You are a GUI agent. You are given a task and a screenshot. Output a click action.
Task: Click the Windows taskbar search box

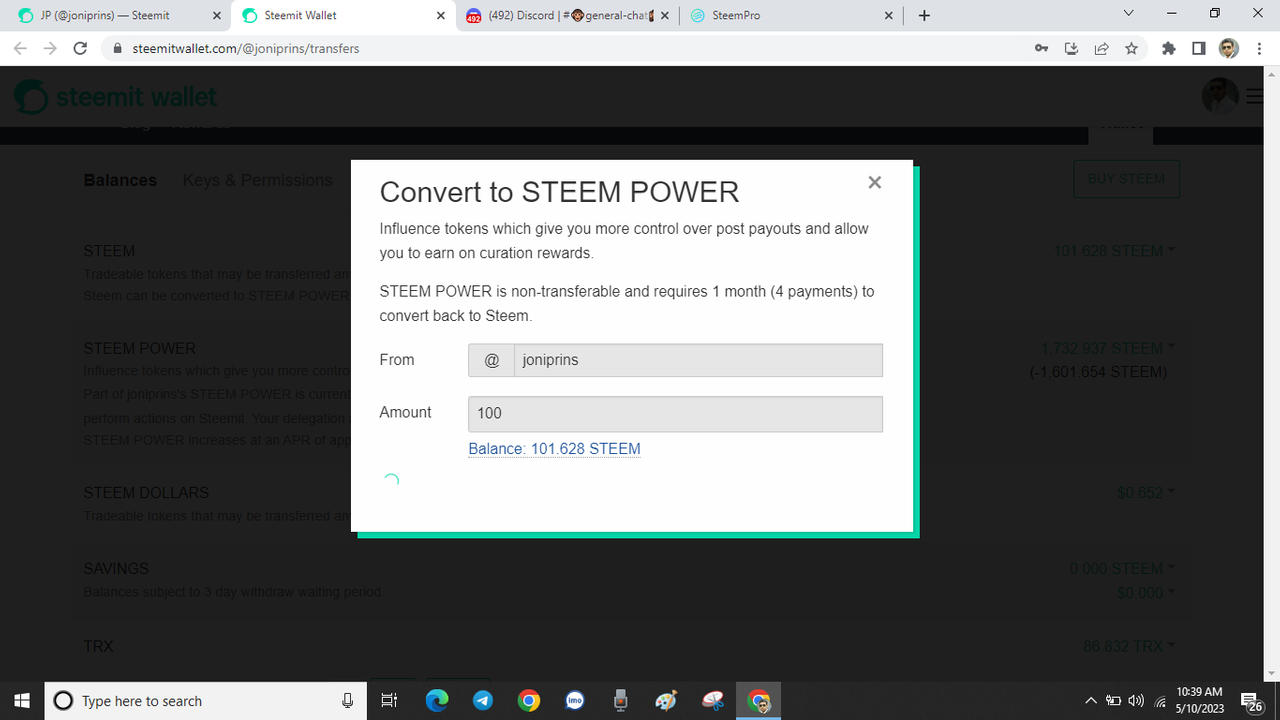206,701
